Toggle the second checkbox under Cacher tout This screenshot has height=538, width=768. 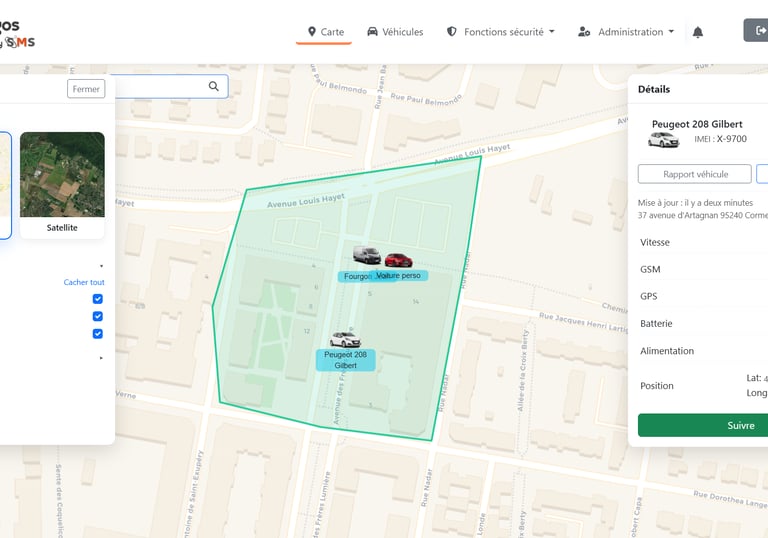[97, 317]
